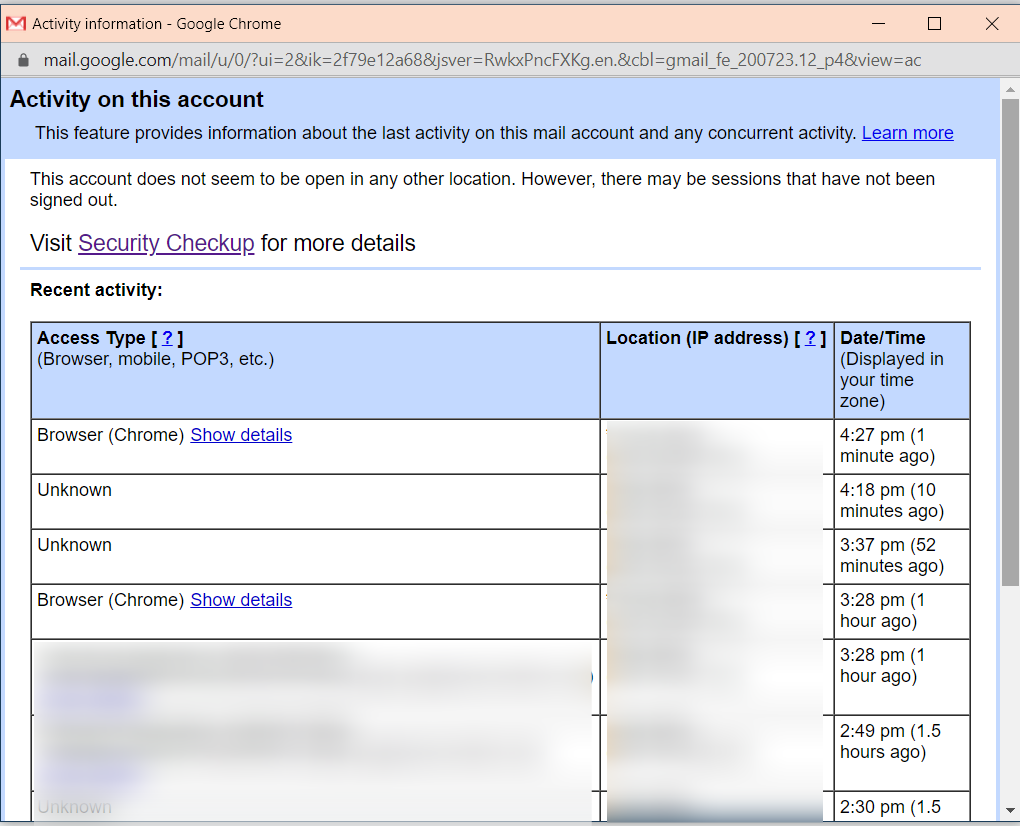Click the Activity on this account heading
This screenshot has width=1020, height=826.
137,100
